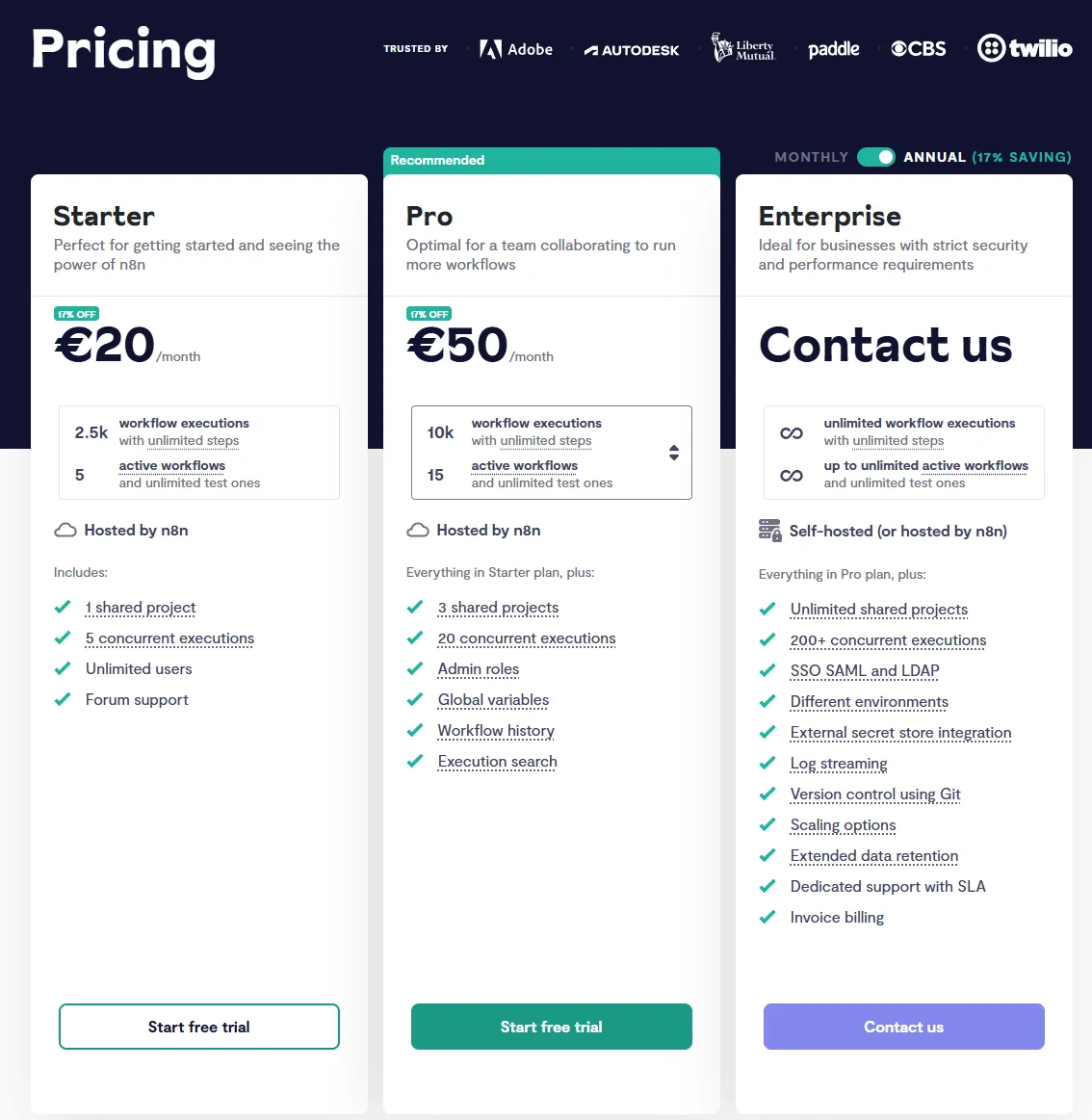Click the Paddle logo
1092x1120 pixels.
pyautogui.click(x=833, y=49)
